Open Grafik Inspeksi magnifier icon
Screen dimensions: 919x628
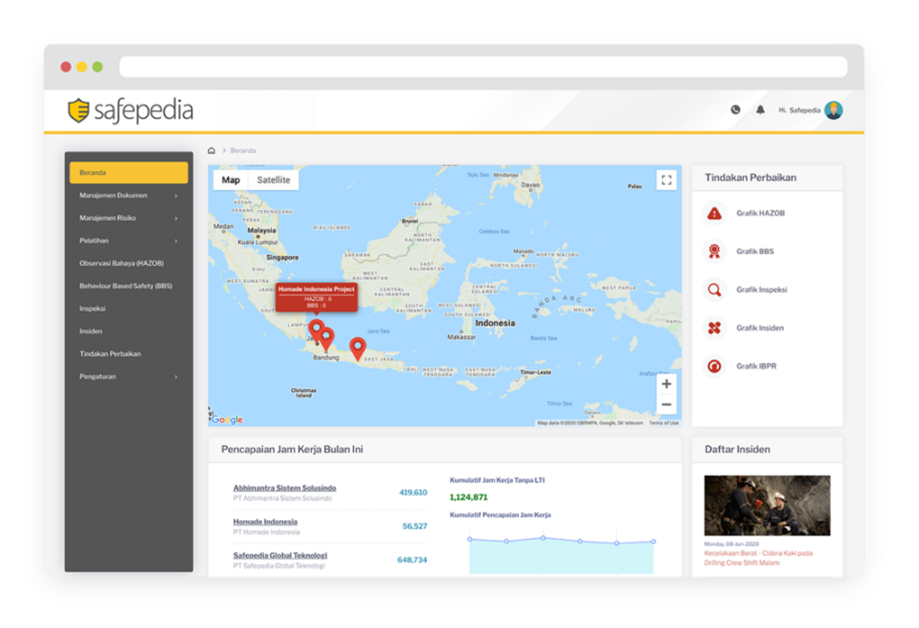pos(713,289)
